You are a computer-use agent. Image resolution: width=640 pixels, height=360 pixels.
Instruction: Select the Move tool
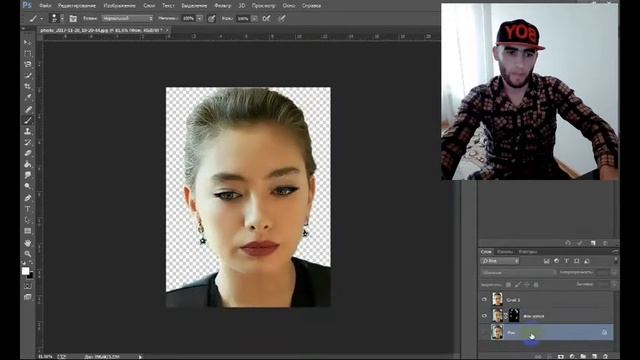click(28, 42)
